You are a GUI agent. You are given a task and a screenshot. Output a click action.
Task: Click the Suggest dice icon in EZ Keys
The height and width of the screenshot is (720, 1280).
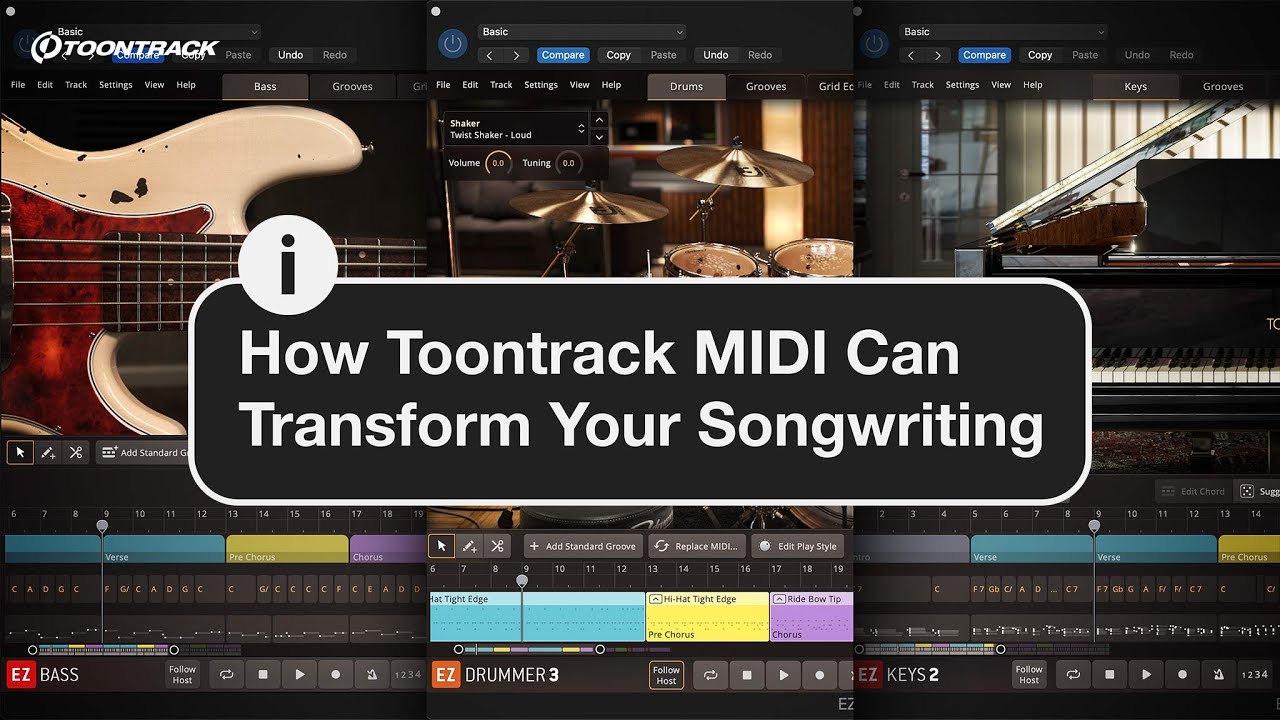1246,491
